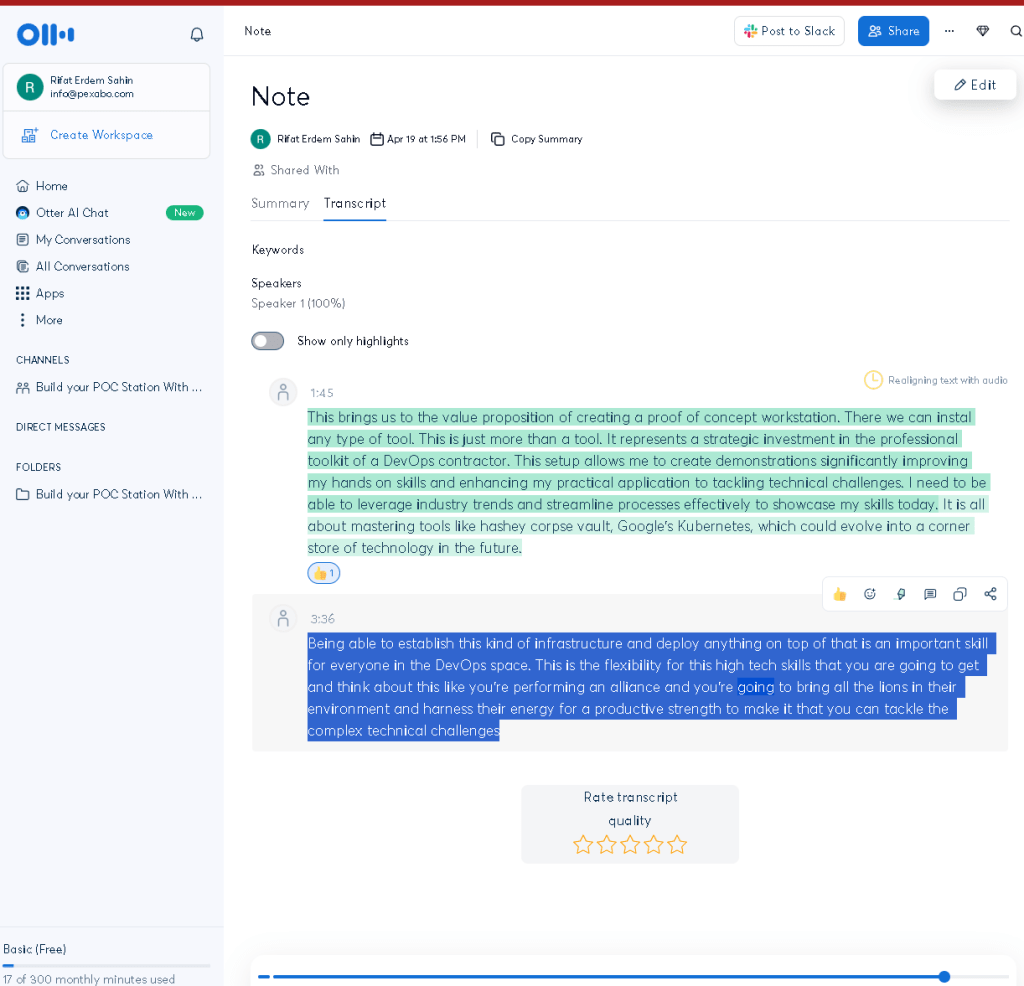Click Post to Slack button

pyautogui.click(x=789, y=31)
